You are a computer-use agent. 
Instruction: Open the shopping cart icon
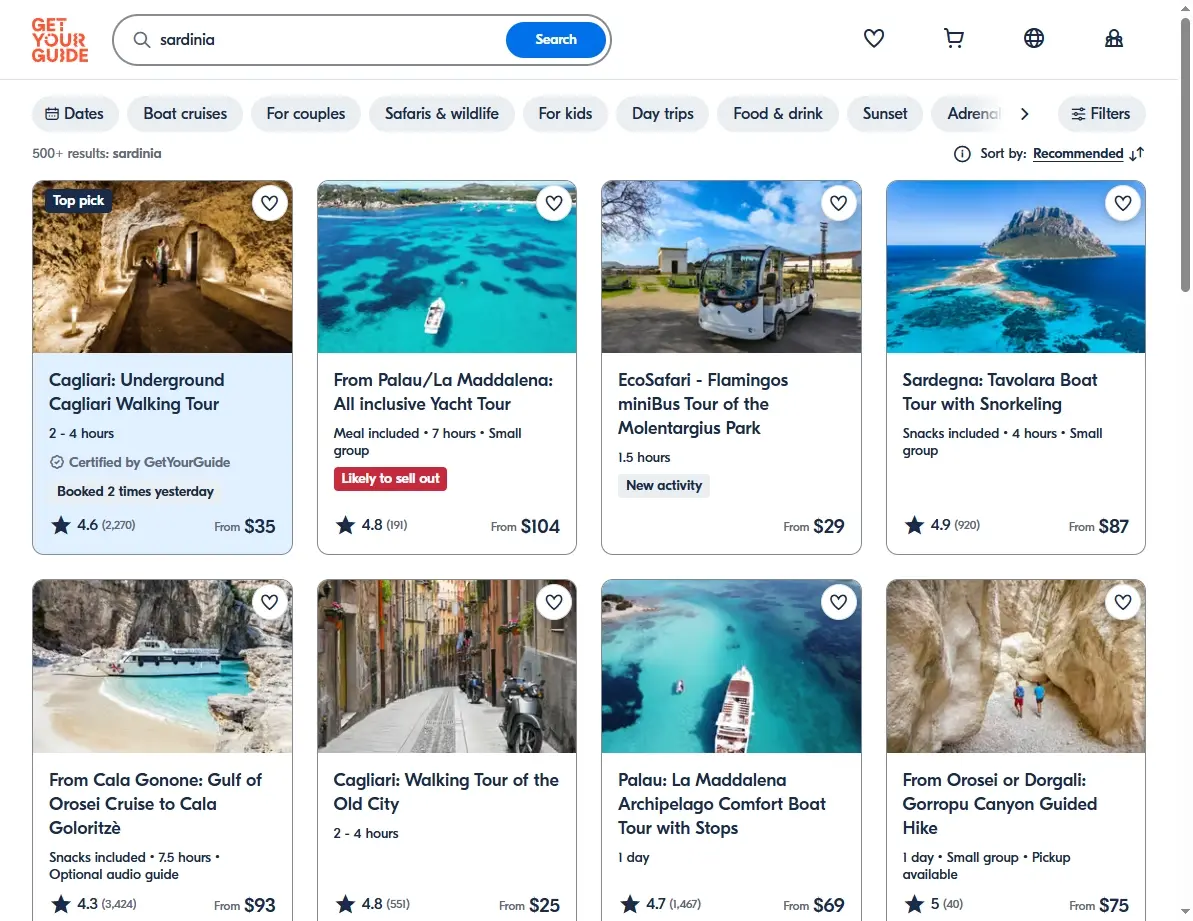tap(953, 38)
